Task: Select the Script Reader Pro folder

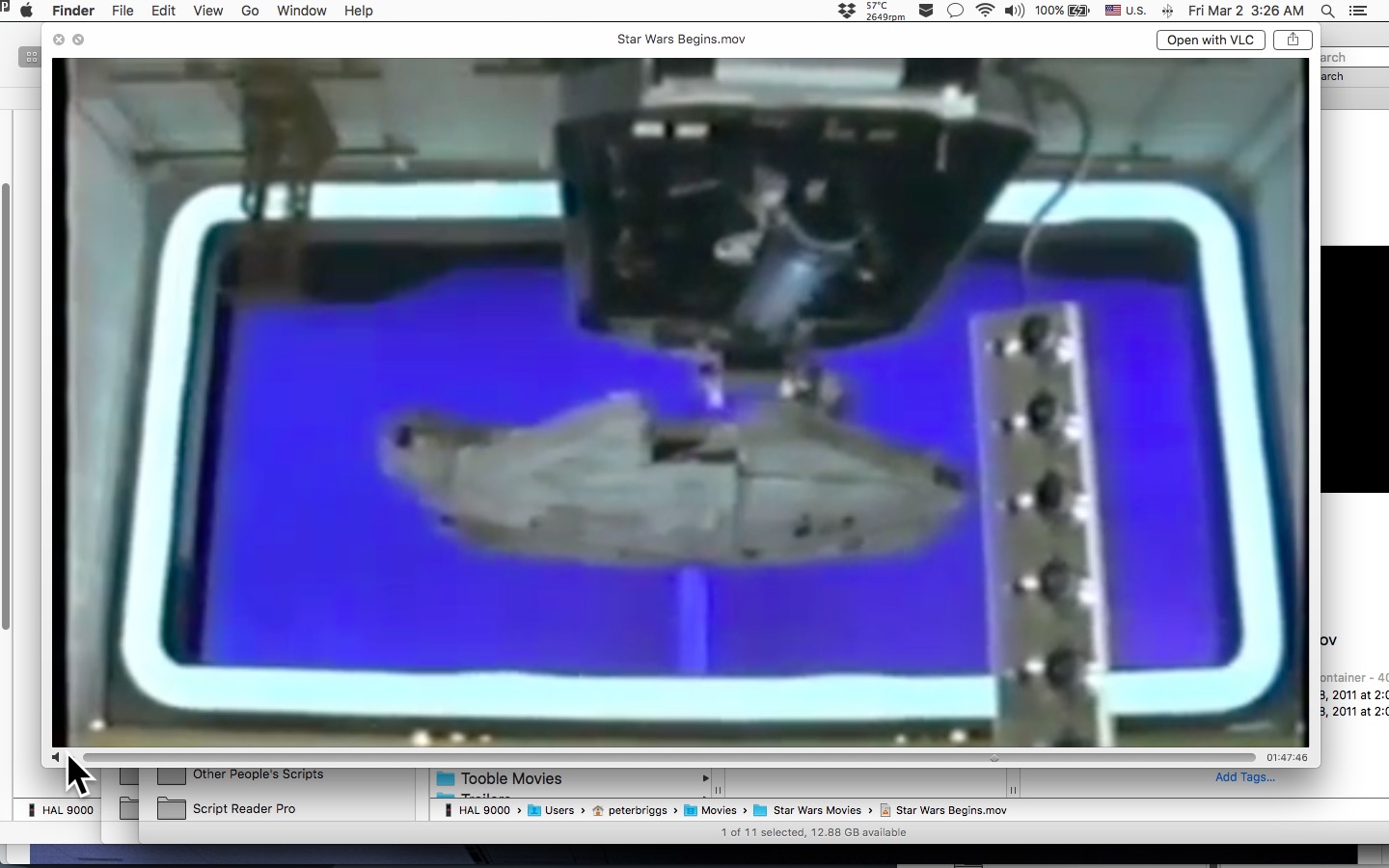Action: pyautogui.click(x=244, y=808)
